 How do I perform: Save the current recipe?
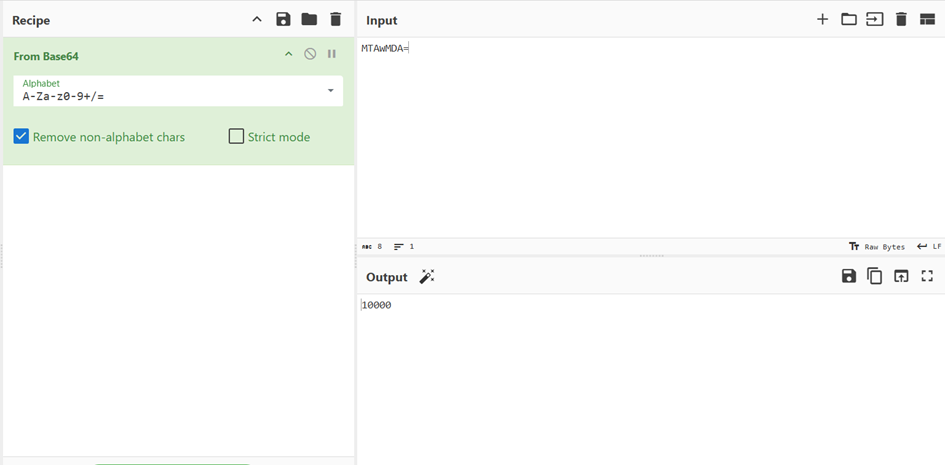tap(283, 19)
